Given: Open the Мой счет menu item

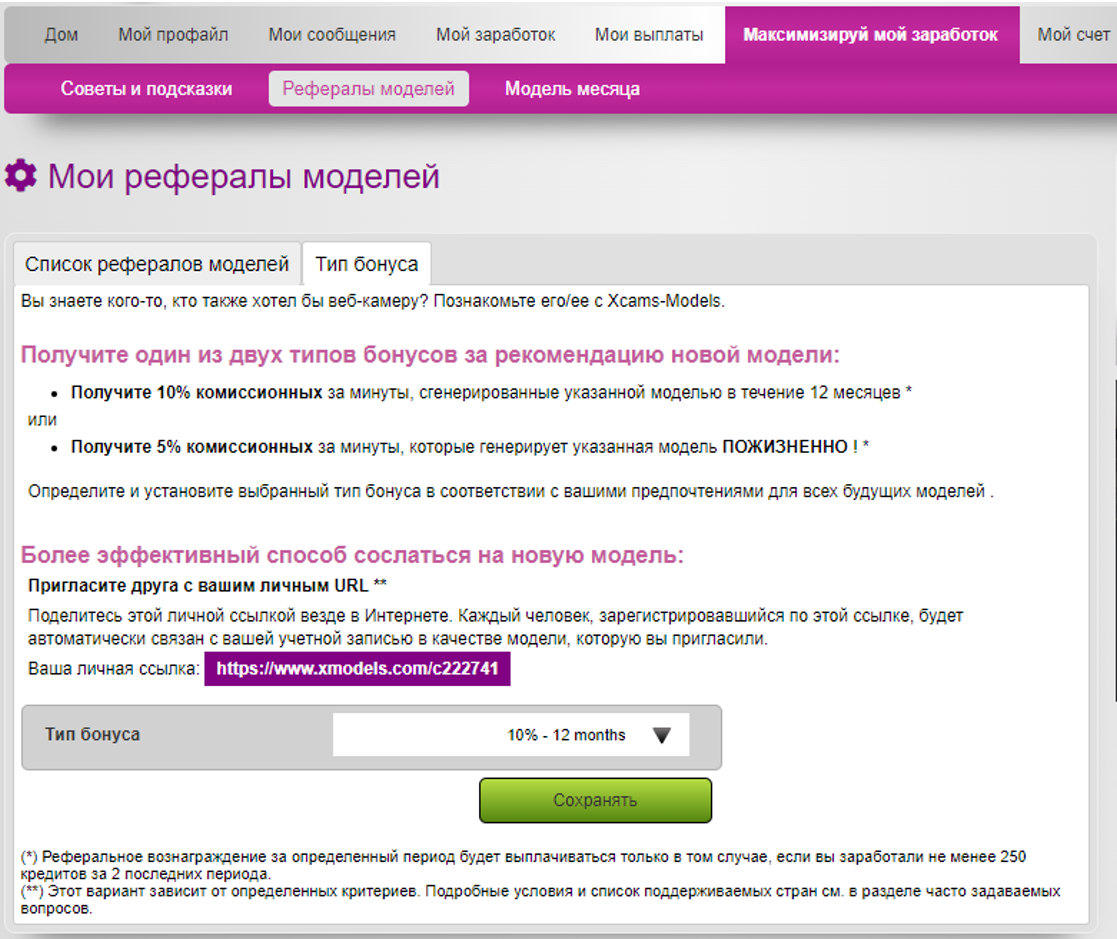Looking at the screenshot, I should coord(1074,34).
